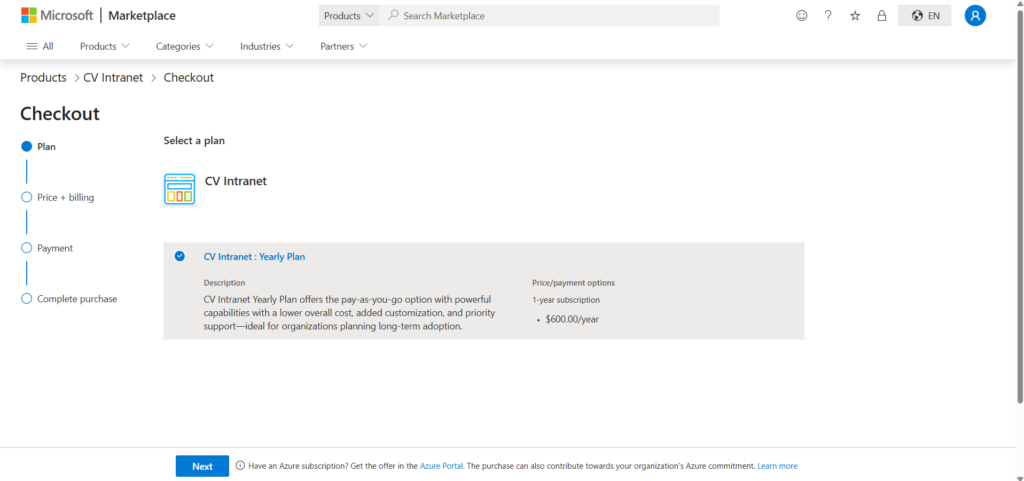Viewport: 1024px width, 481px height.
Task: Click the 1-year subscription text
Action: click(x=566, y=300)
